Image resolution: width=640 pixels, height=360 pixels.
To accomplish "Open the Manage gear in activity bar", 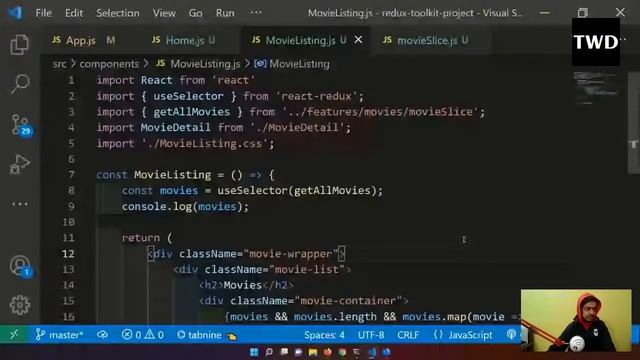I will 20,305.
